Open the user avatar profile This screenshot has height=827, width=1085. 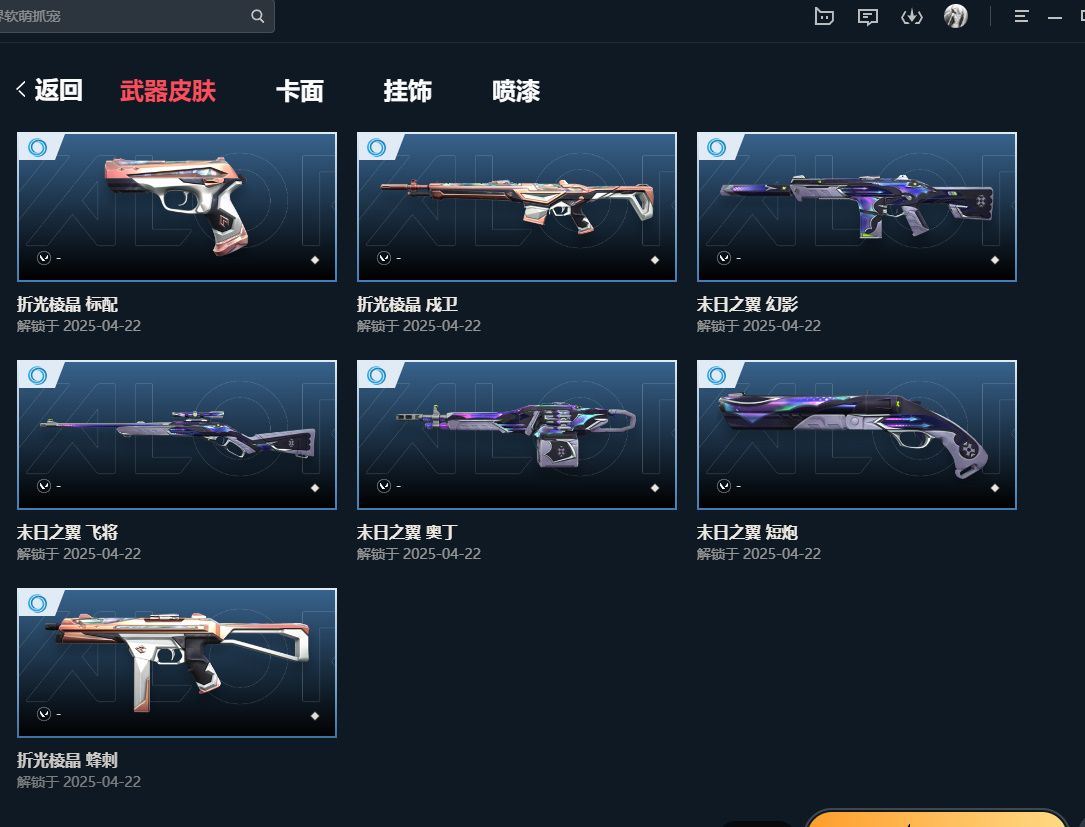(x=956, y=16)
